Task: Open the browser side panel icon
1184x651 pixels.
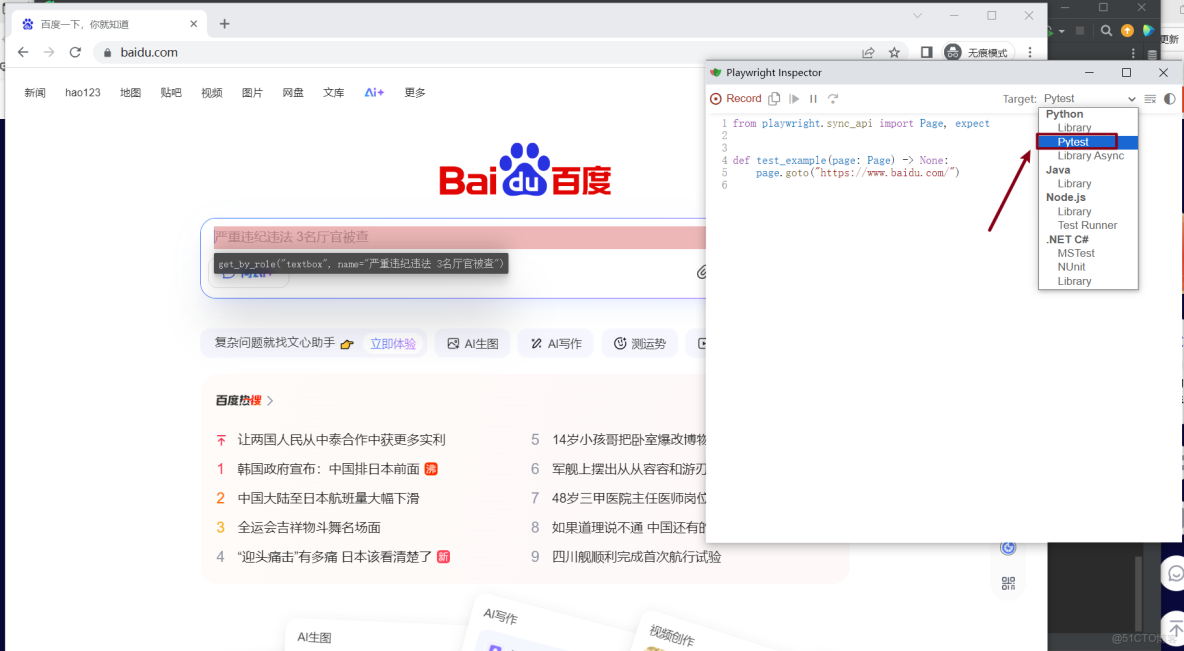Action: tap(928, 52)
